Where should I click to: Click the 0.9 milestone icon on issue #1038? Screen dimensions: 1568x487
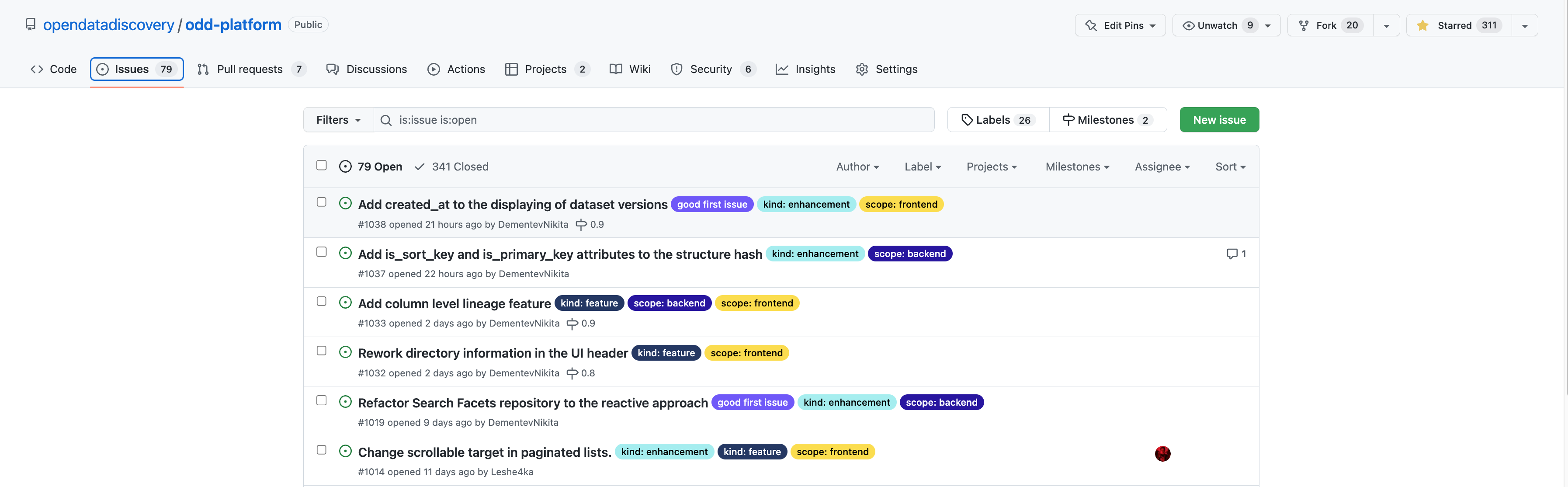(581, 225)
